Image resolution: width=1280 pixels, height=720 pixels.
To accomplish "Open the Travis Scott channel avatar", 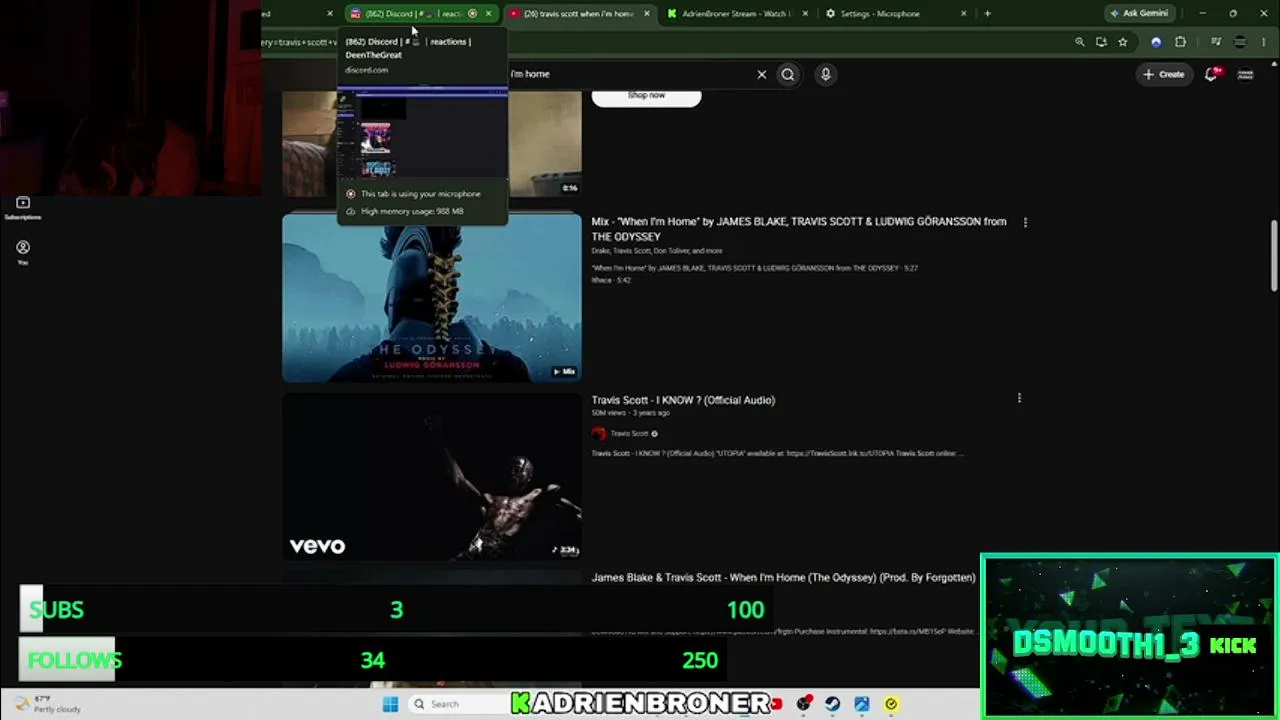I will coord(599,433).
